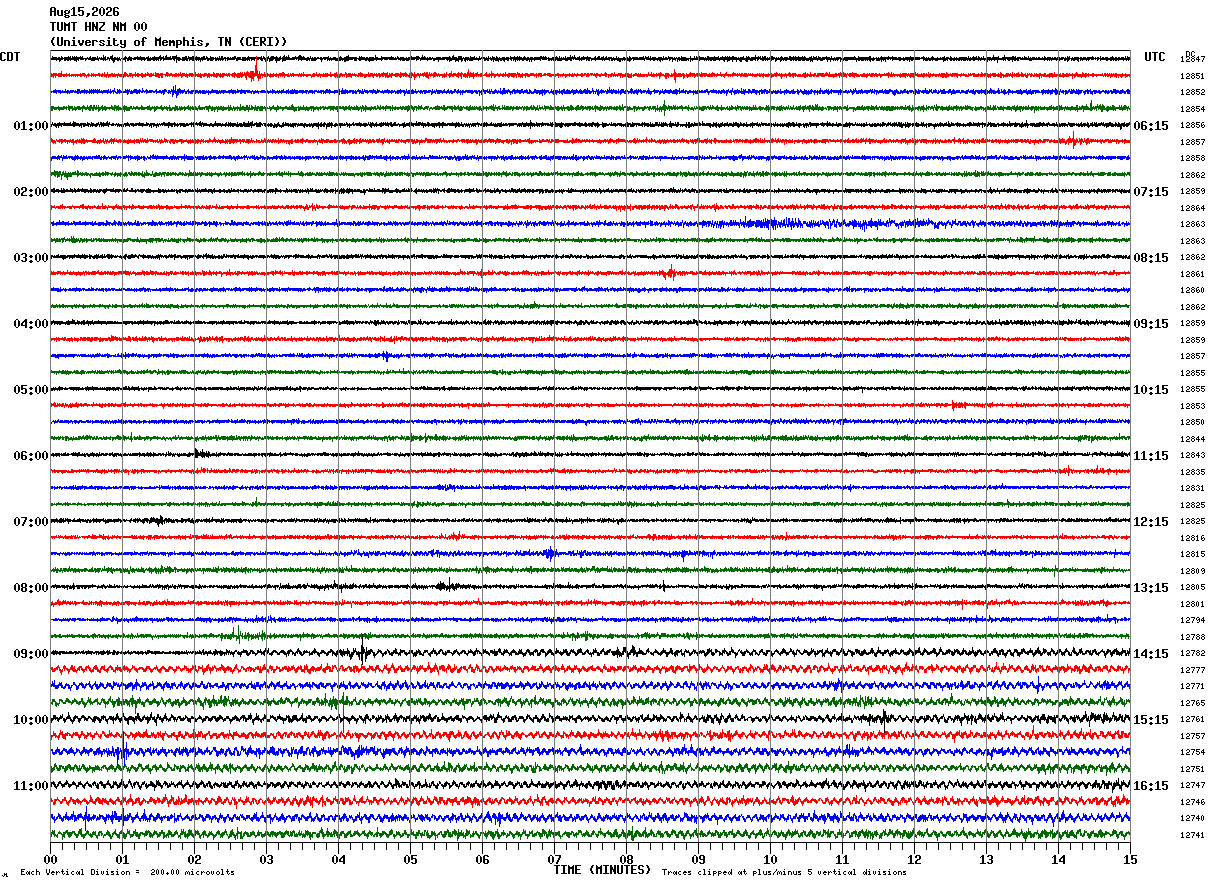Click "(University of Memphis, TN (CERI))" header
Viewport: 1210px width, 886px height.
tap(168, 42)
